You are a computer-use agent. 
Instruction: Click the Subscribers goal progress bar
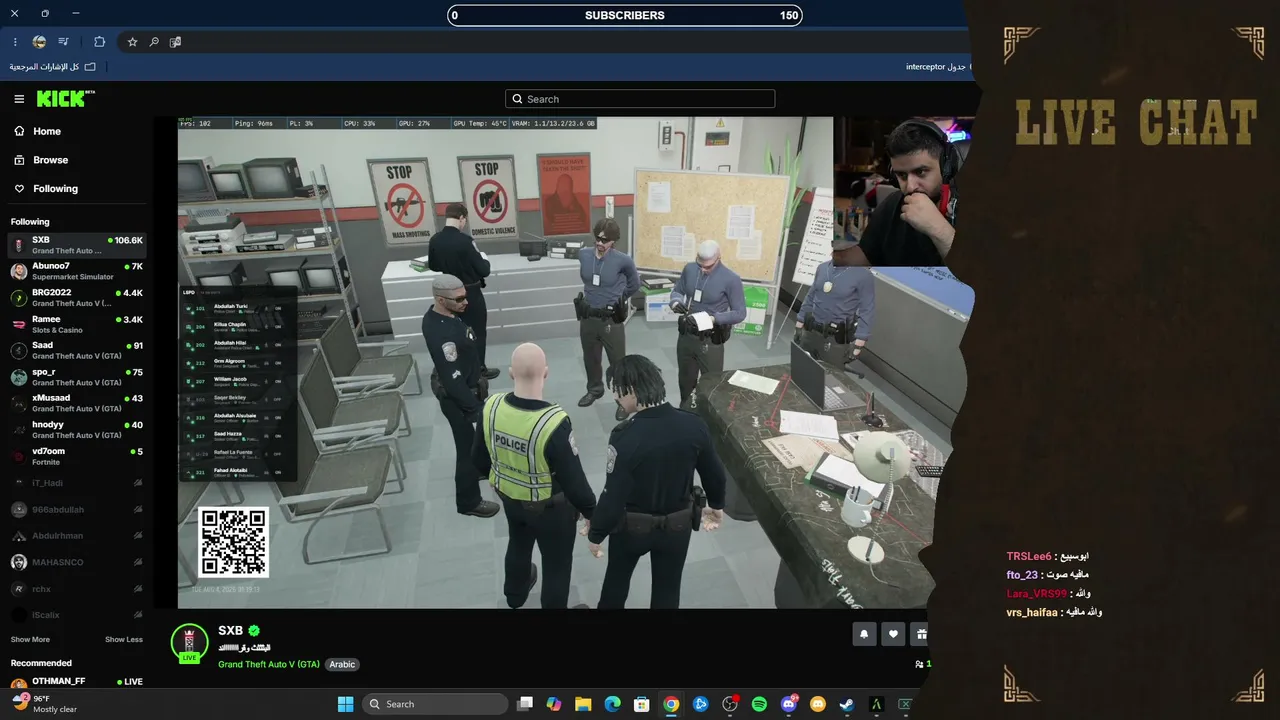click(625, 15)
